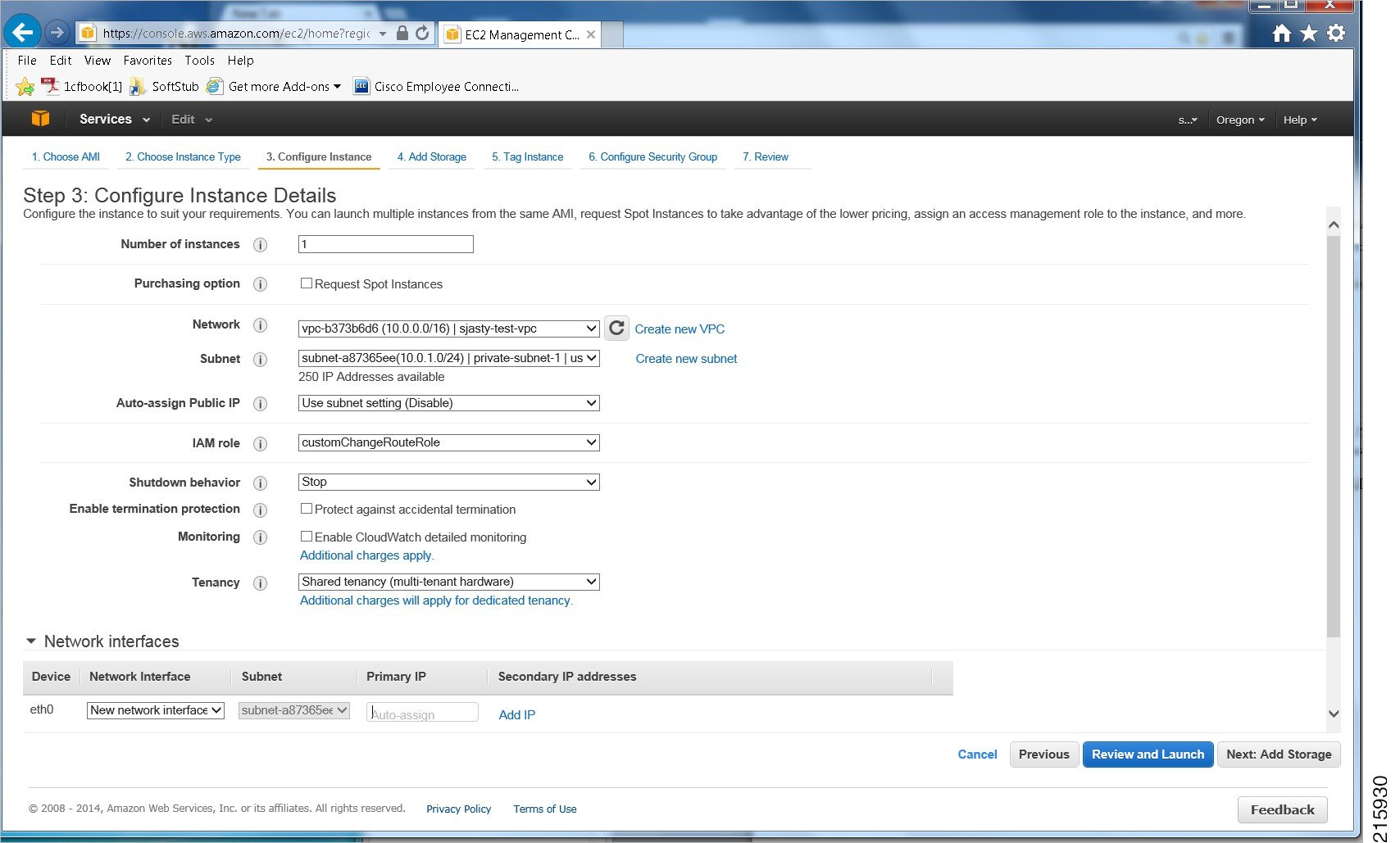Click the info icon next to Monitoring
The image size is (1400, 843).
(x=260, y=537)
